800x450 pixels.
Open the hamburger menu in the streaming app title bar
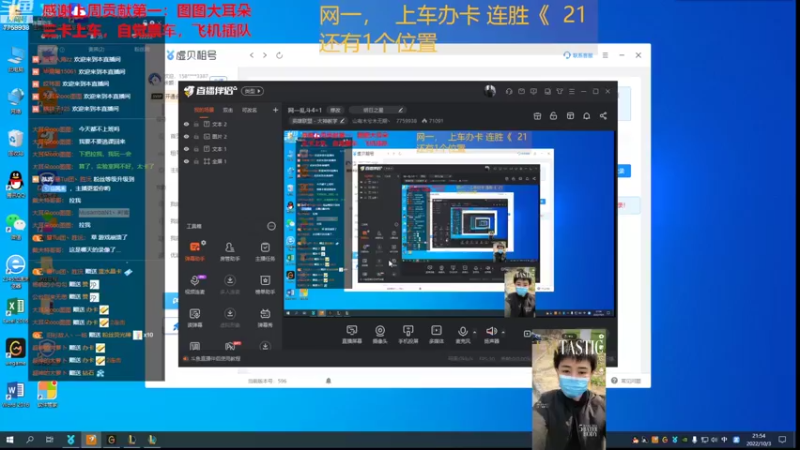click(572, 91)
